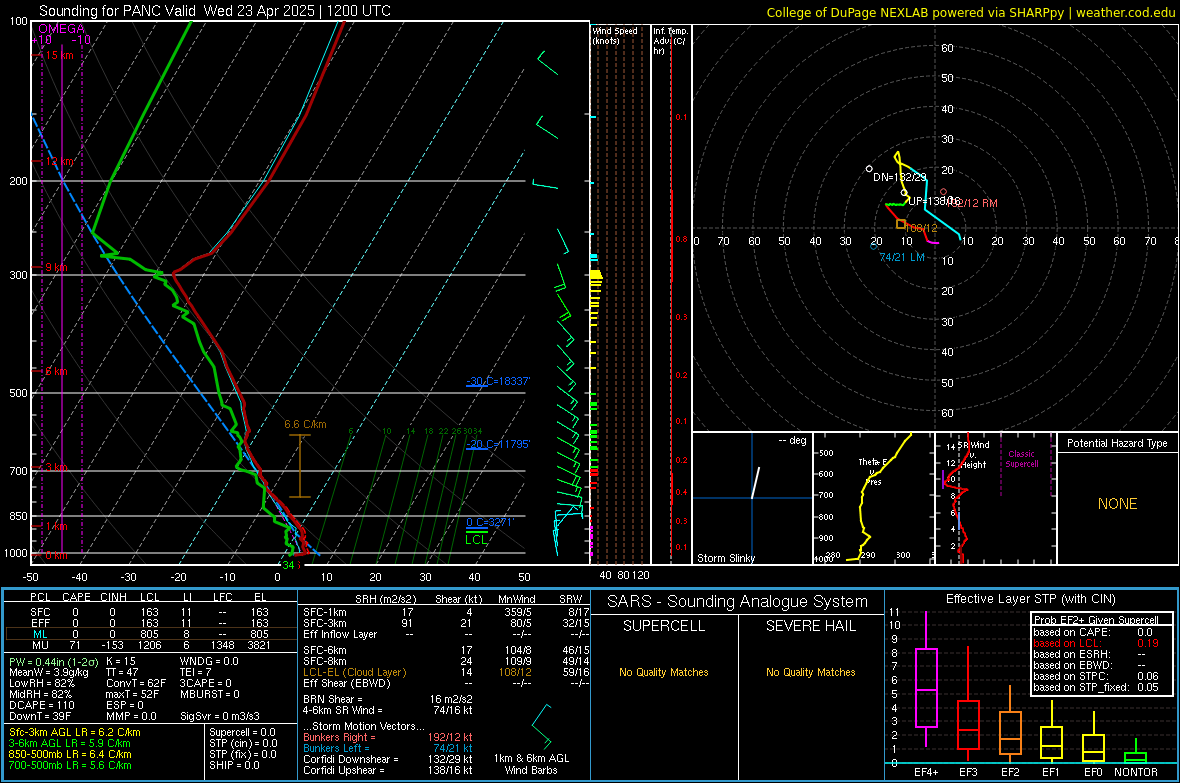Select the 9 km height marker
The width and height of the screenshot is (1180, 783).
(x=56, y=267)
